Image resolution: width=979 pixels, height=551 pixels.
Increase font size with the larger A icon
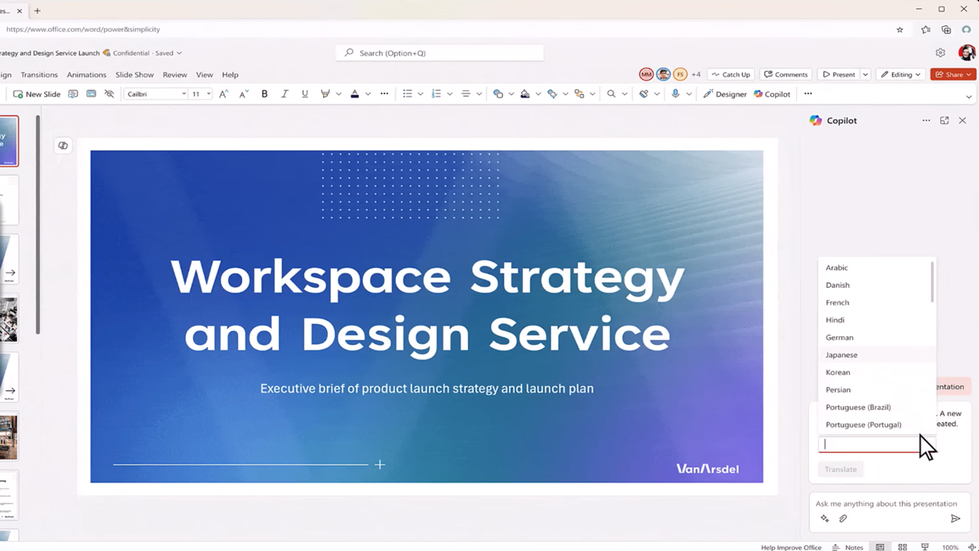(224, 94)
